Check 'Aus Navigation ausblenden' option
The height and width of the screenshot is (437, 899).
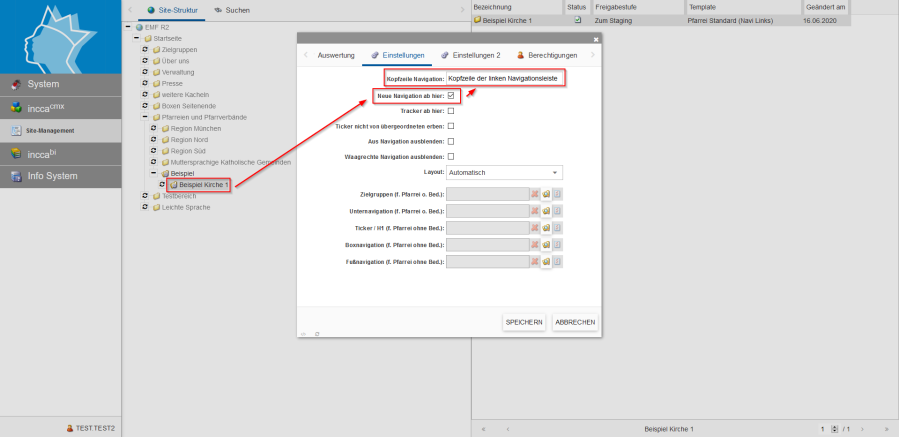pyautogui.click(x=451, y=141)
